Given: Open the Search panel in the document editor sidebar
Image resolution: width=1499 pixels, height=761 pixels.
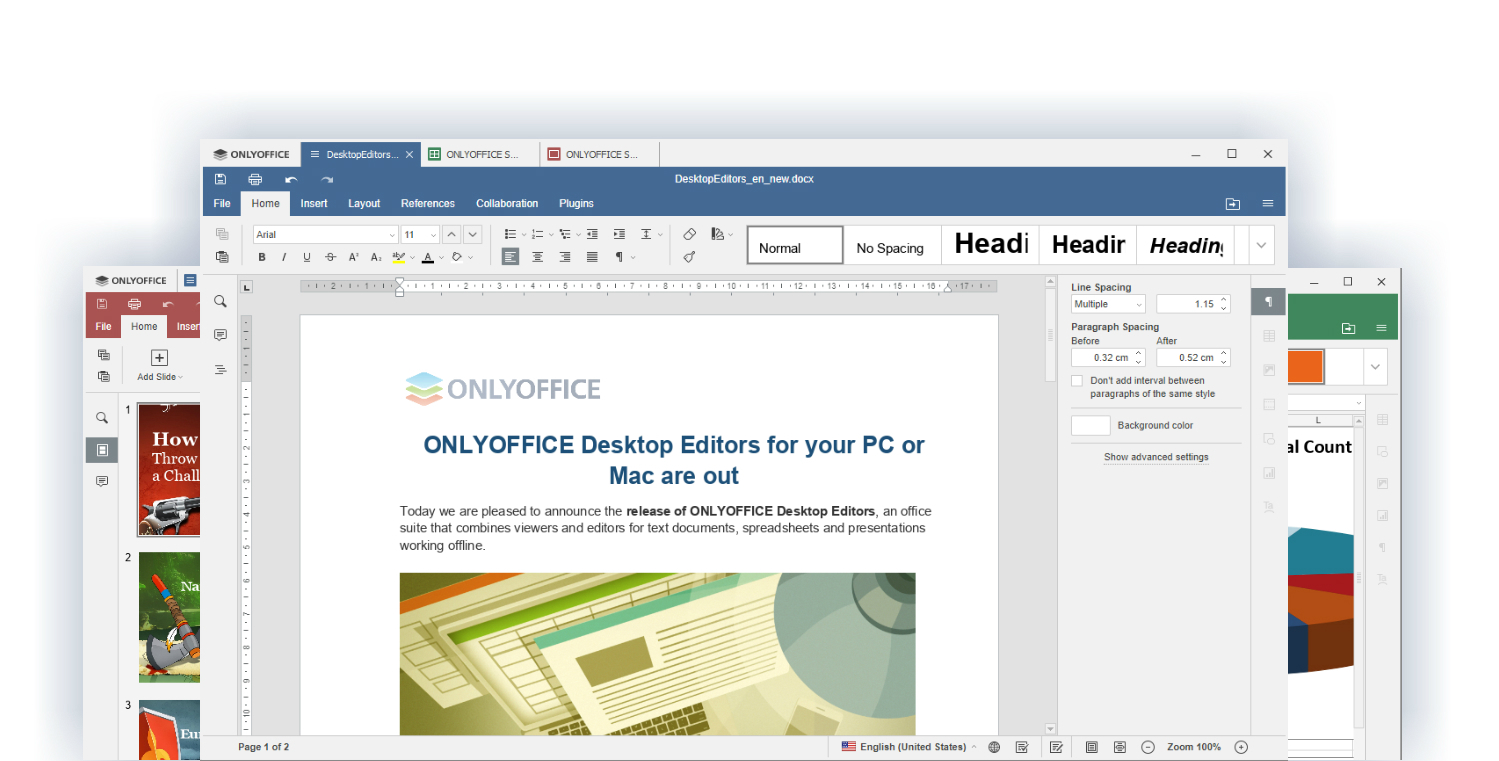Looking at the screenshot, I should [x=221, y=301].
